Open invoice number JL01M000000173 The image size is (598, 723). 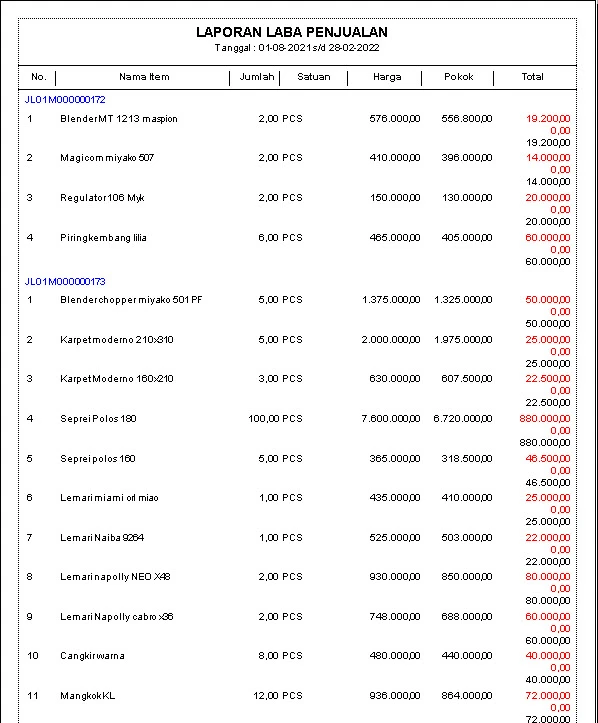(x=65, y=281)
